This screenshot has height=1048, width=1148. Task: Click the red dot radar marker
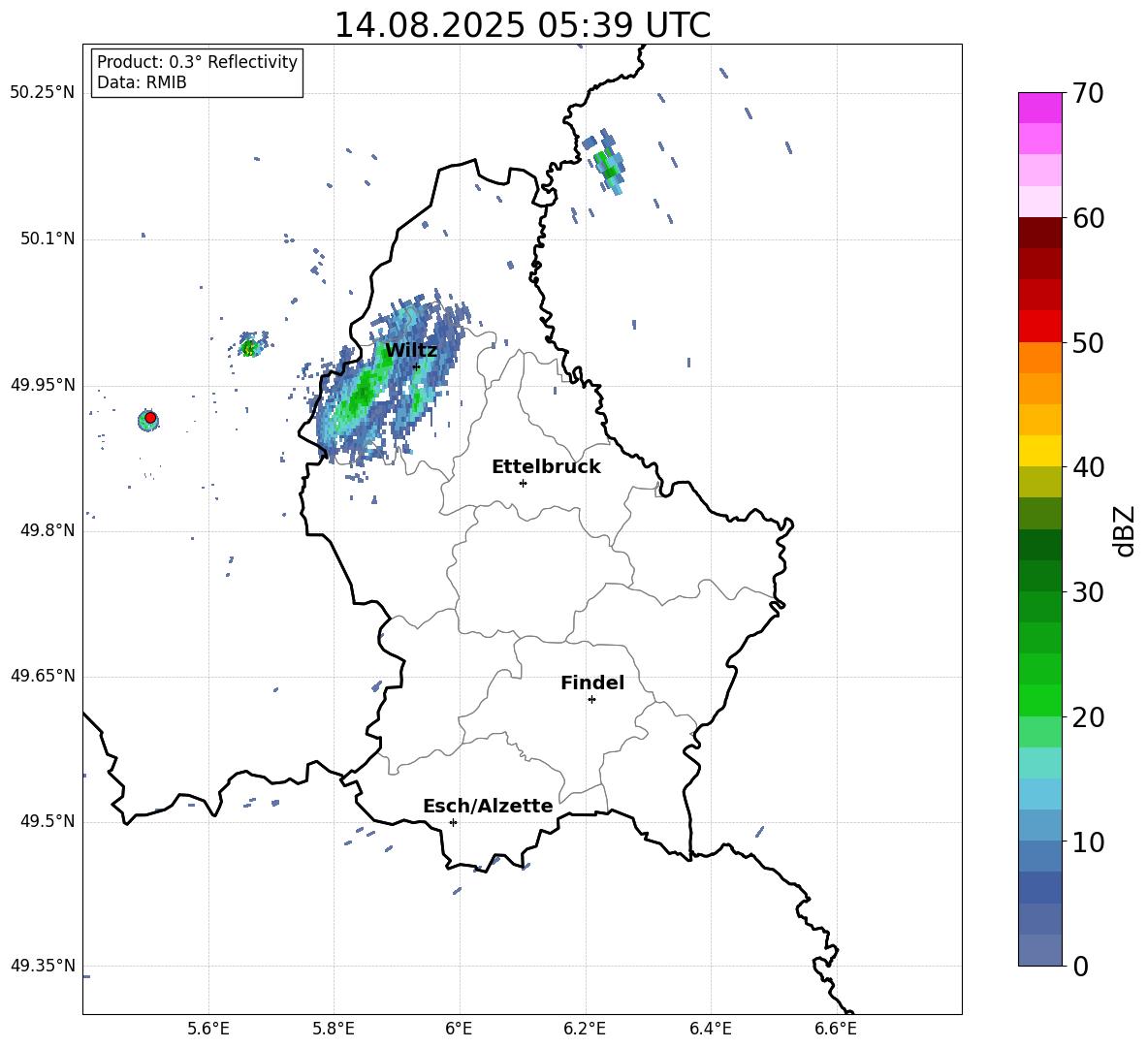point(150,418)
